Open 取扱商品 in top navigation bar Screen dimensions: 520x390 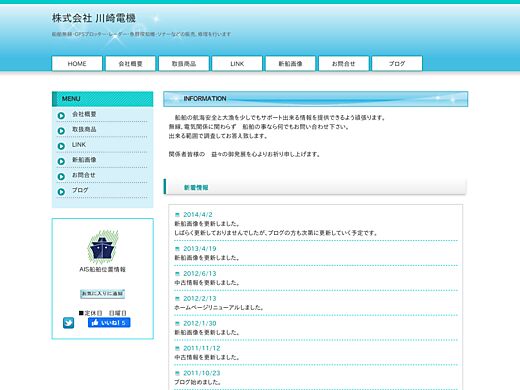(184, 63)
